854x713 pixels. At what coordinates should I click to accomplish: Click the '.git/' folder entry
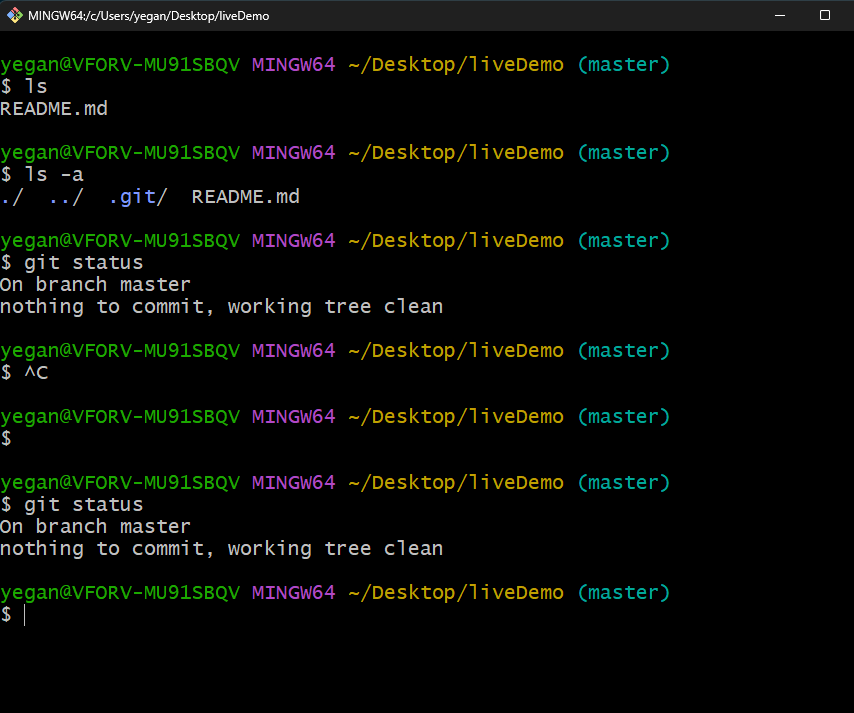tap(138, 197)
